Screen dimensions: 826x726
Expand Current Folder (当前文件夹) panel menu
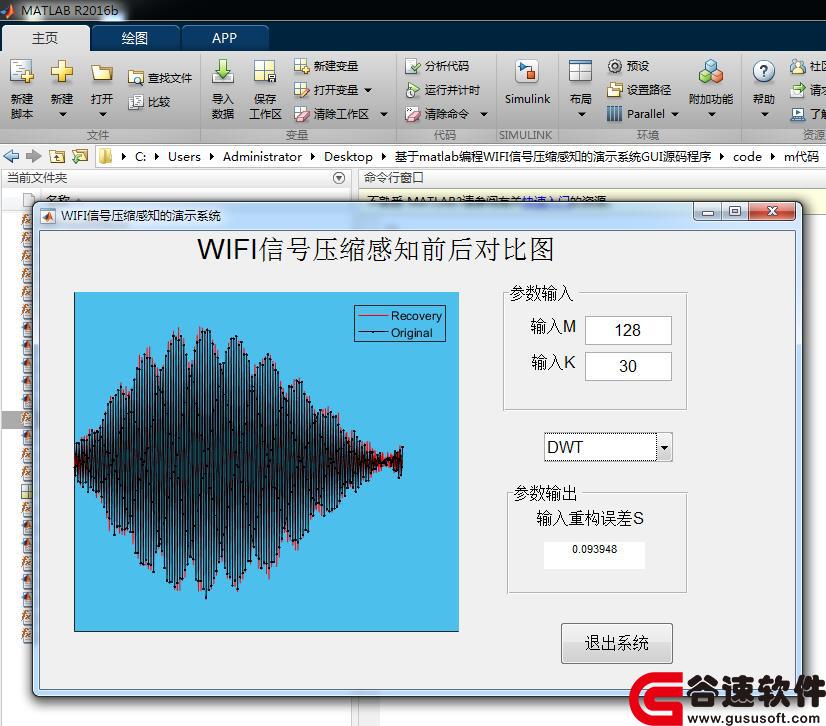[x=339, y=178]
